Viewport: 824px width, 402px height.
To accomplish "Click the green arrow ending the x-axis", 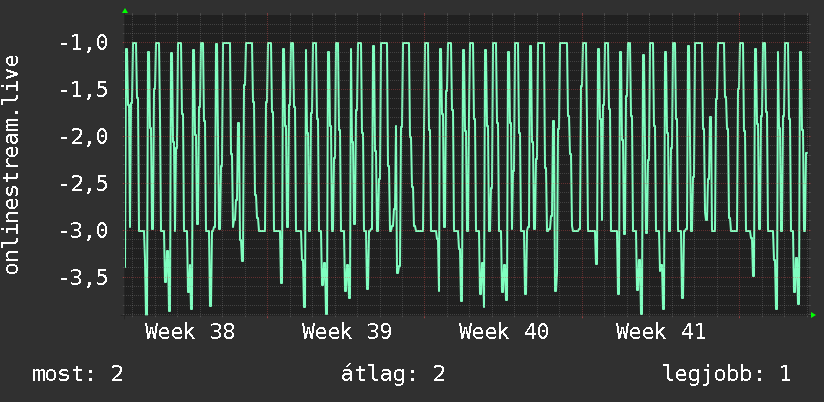I will [x=813, y=315].
